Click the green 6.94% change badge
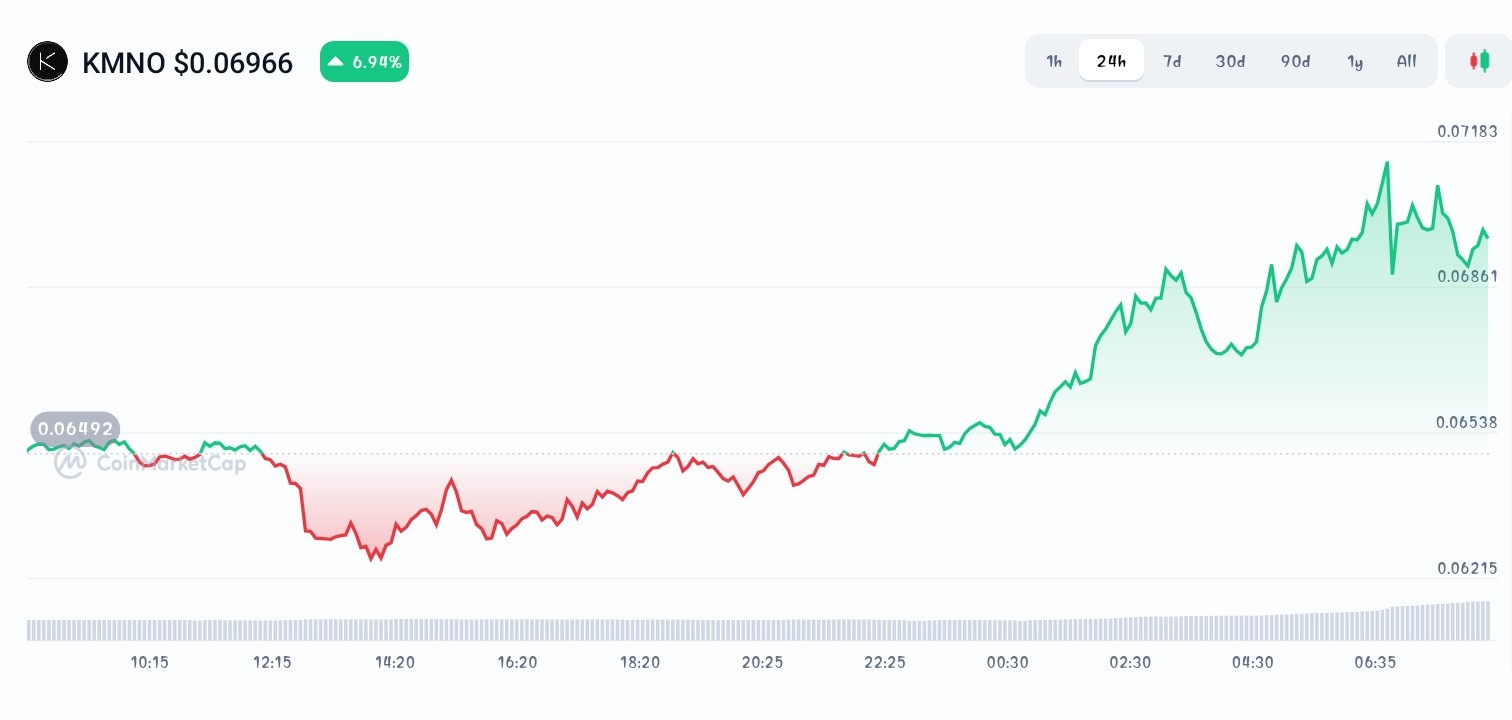This screenshot has height=720, width=1512. pos(364,61)
